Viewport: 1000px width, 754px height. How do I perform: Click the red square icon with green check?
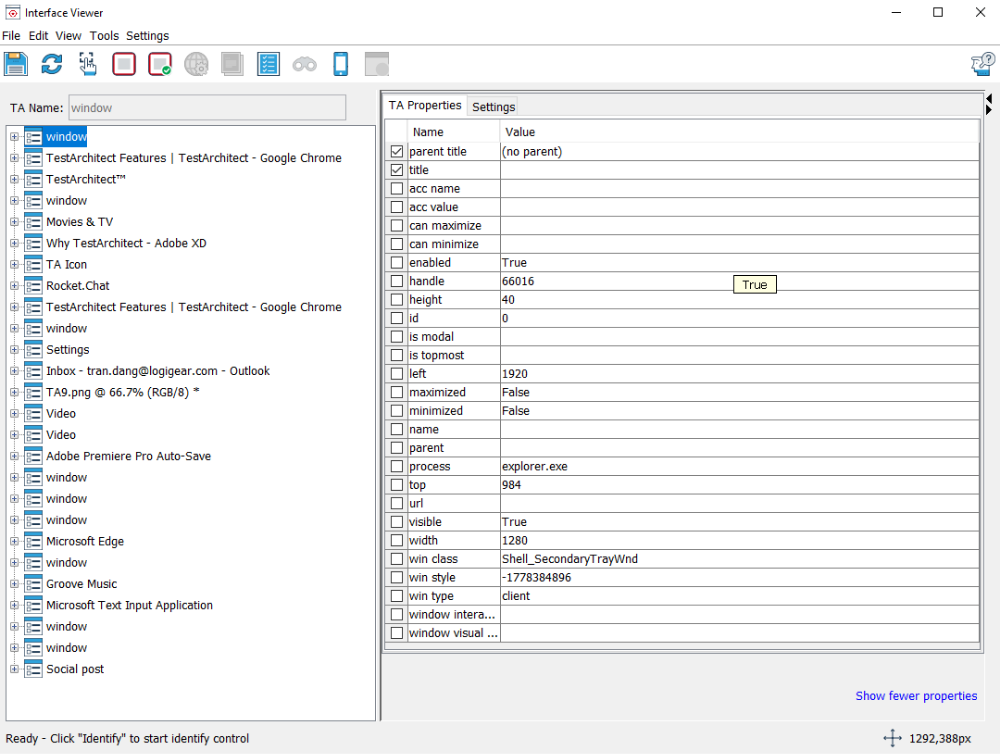tap(160, 64)
